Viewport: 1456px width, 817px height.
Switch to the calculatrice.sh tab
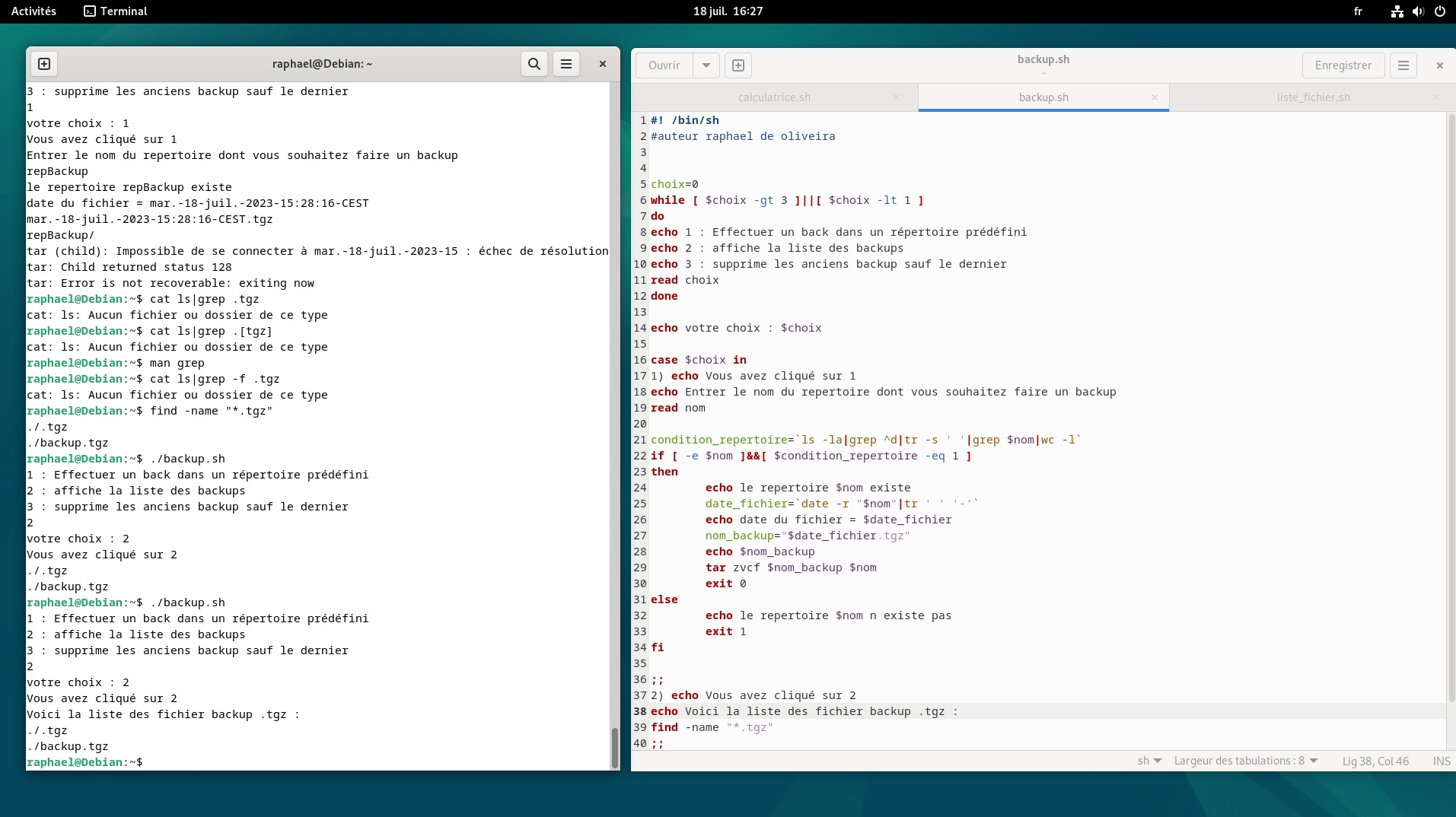(774, 97)
